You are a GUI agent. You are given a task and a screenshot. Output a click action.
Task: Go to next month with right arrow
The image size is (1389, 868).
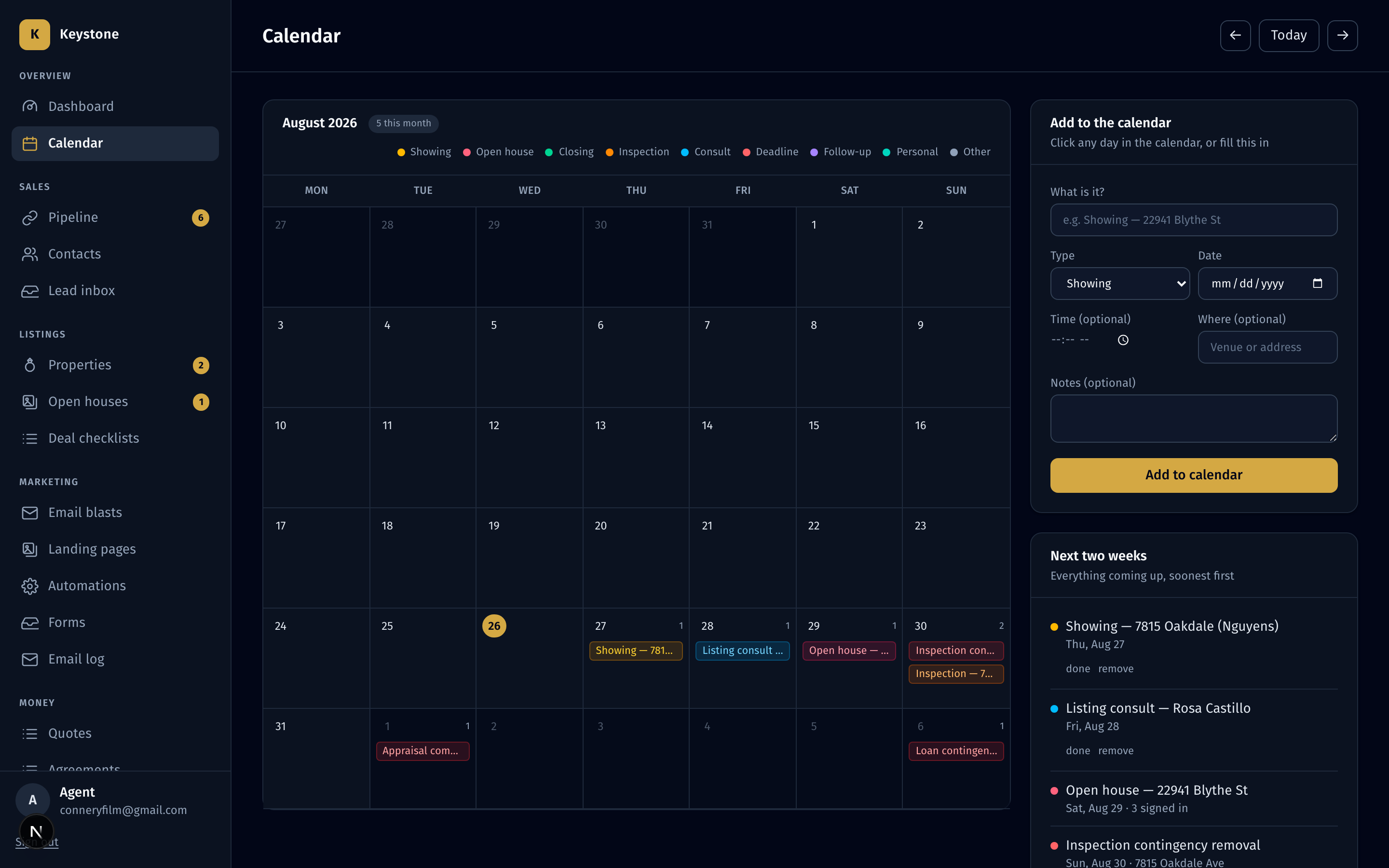pos(1343,36)
